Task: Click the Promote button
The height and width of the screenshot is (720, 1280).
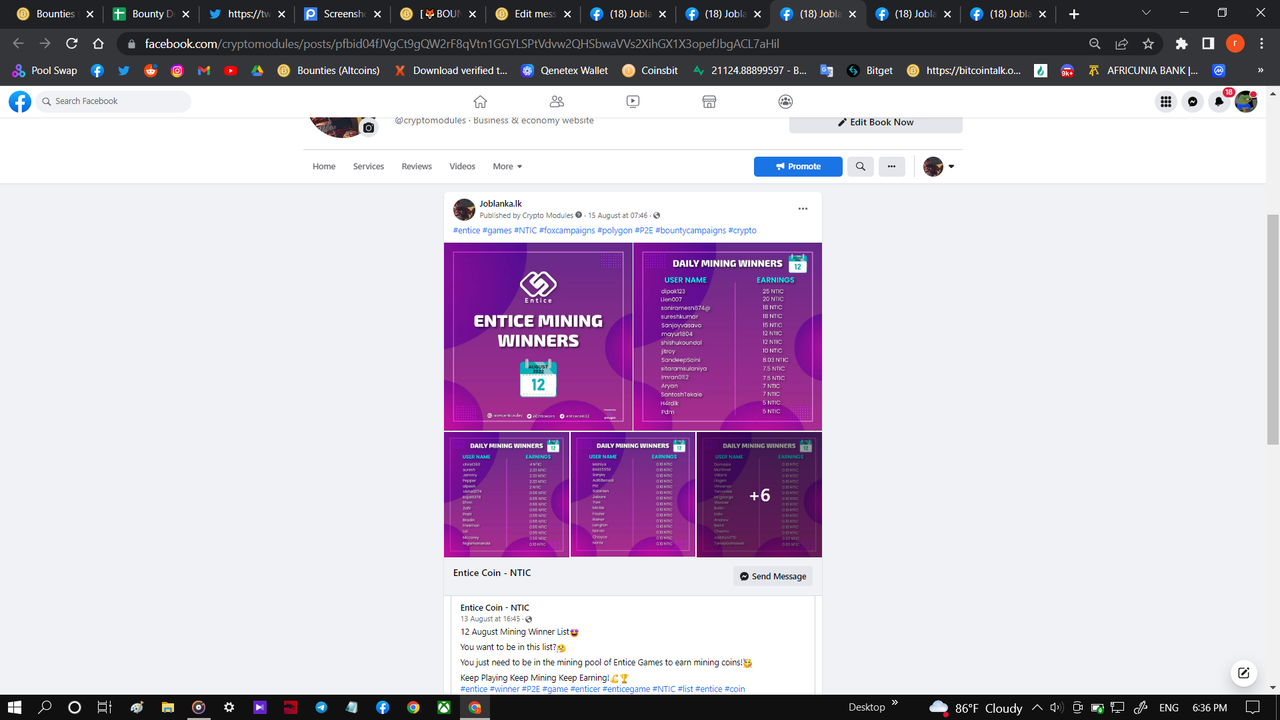Action: (x=798, y=166)
